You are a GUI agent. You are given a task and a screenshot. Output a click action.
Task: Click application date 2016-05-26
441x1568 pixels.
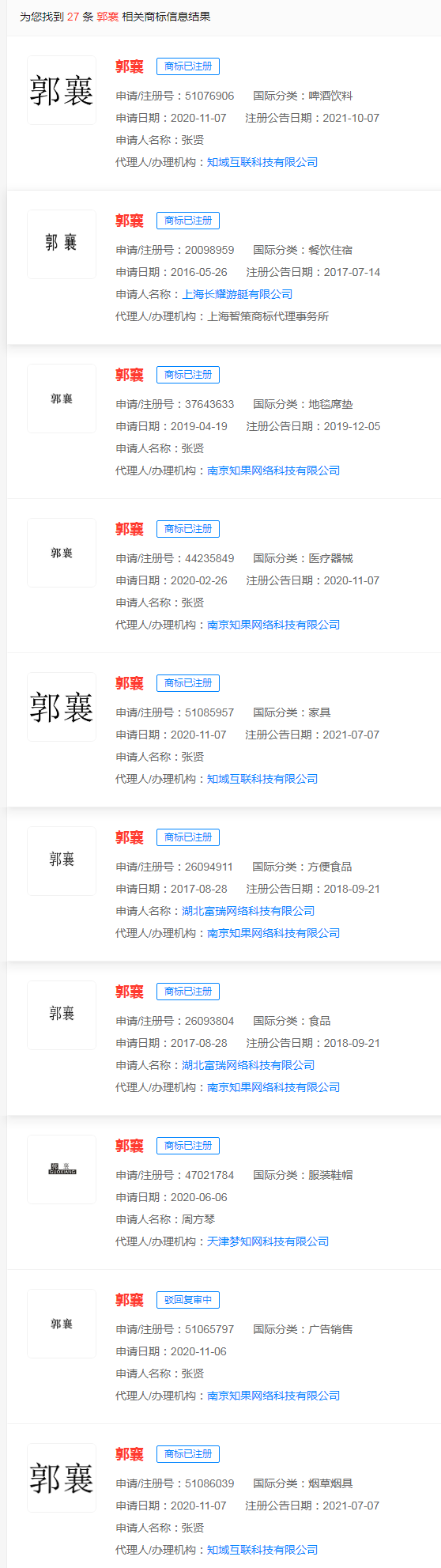(198, 272)
